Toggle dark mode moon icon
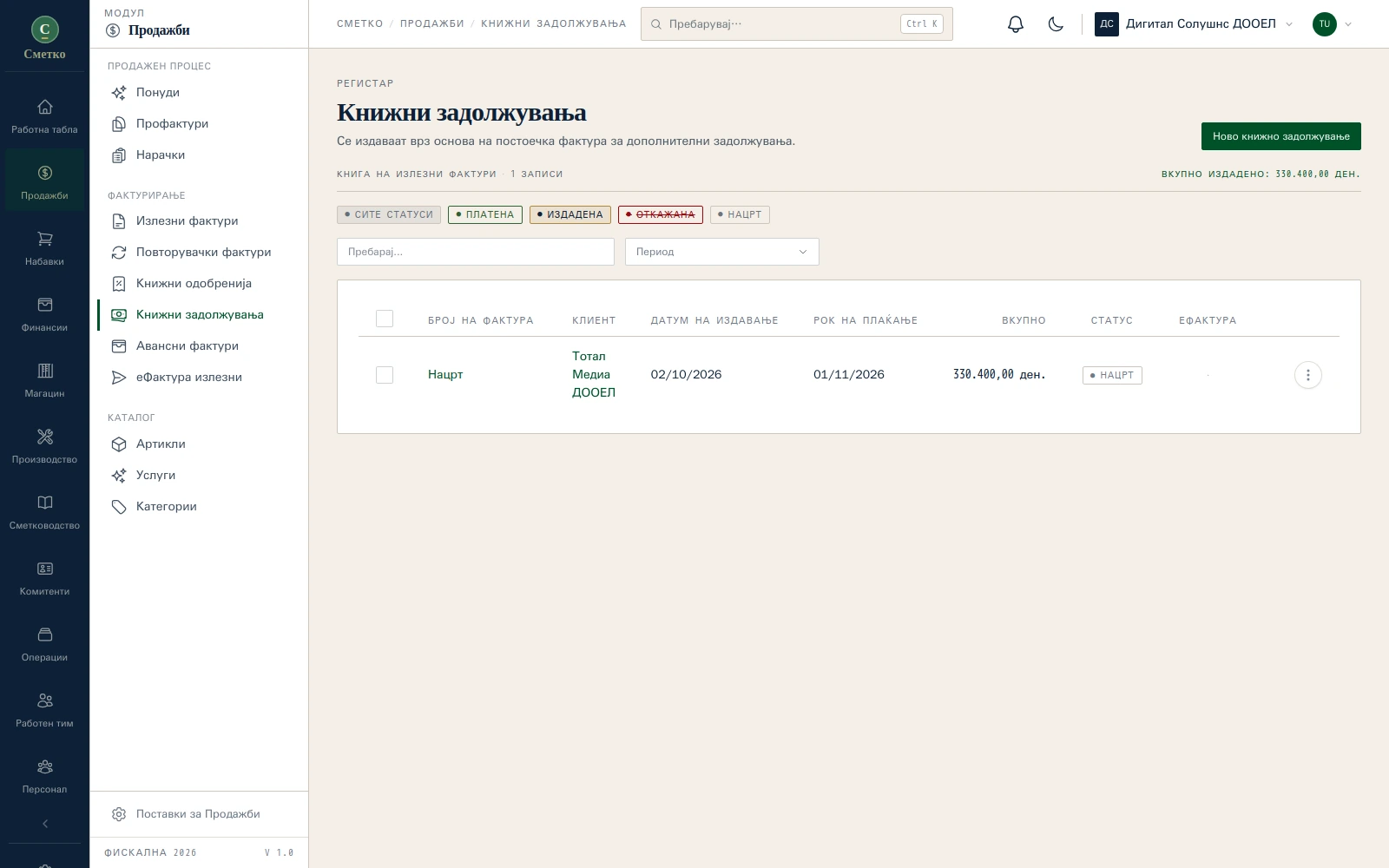 click(x=1056, y=24)
